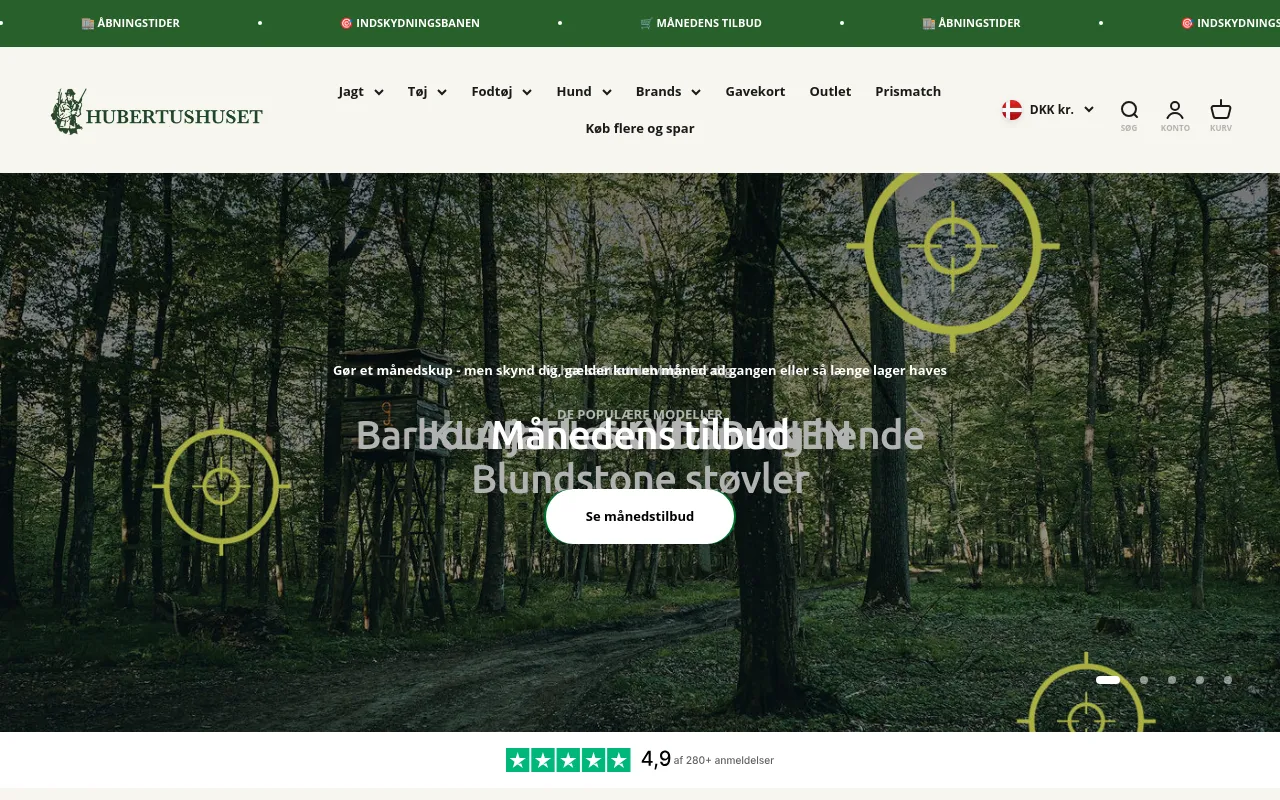Click the INDSKYDNINGSBANEN target icon in top bar
Viewport: 1280px width, 800px height.
click(x=347, y=22)
